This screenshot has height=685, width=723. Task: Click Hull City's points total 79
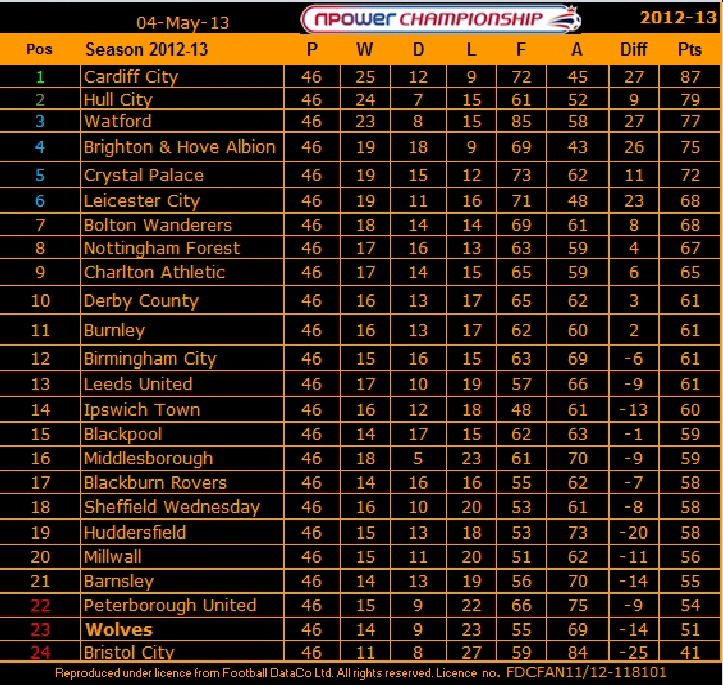pos(690,100)
